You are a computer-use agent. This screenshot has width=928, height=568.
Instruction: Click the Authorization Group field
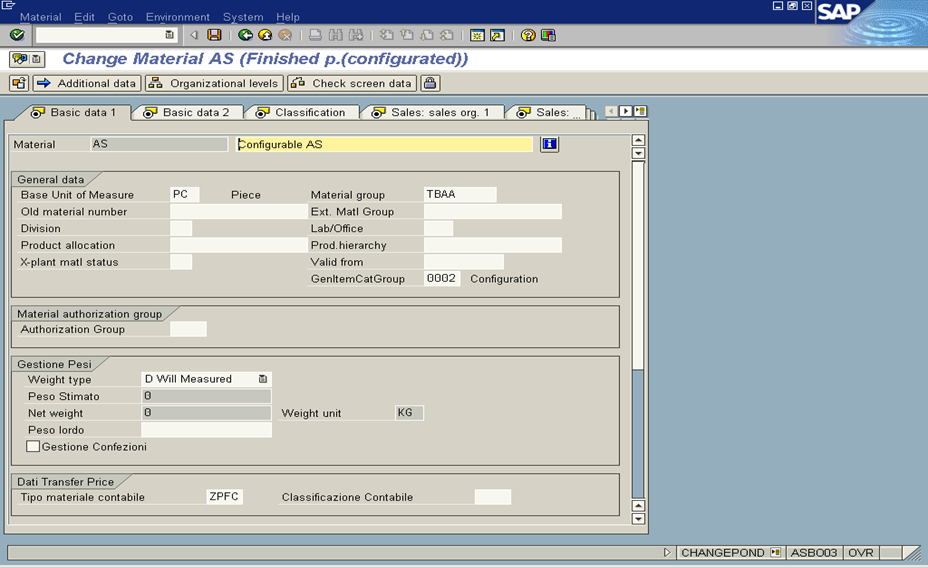(x=188, y=329)
